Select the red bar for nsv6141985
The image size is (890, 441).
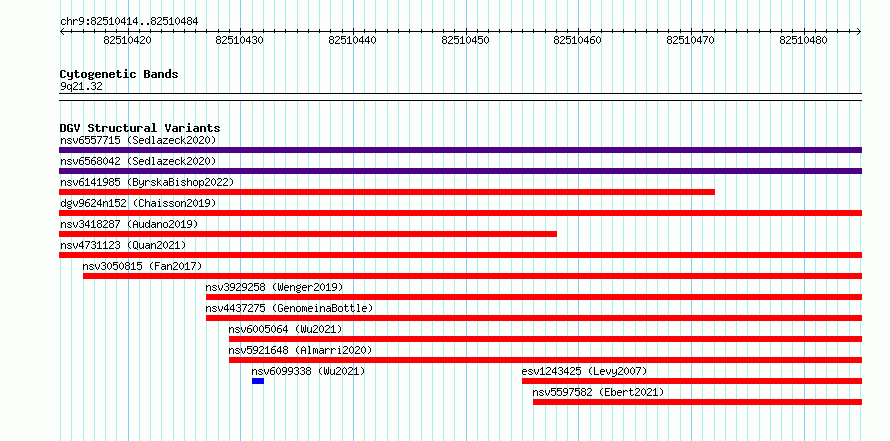(x=387, y=192)
